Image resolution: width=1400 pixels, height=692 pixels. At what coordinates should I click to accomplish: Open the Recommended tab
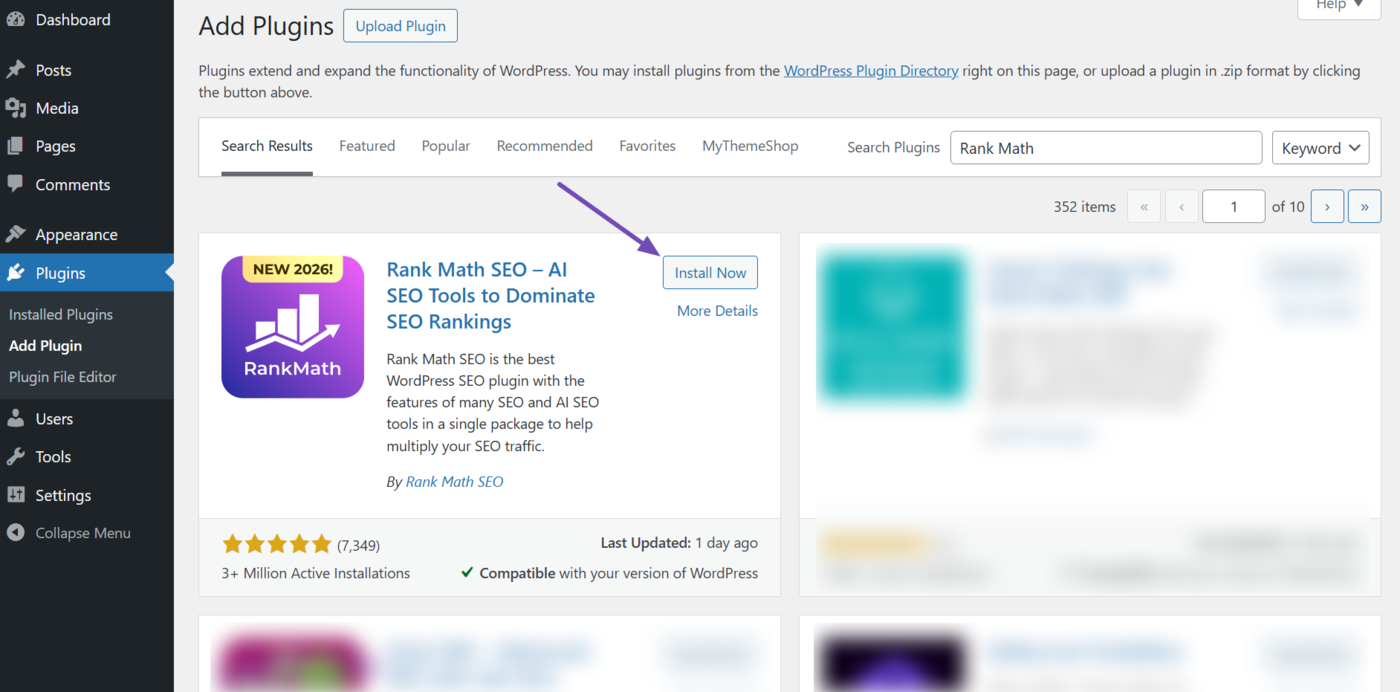coord(545,146)
